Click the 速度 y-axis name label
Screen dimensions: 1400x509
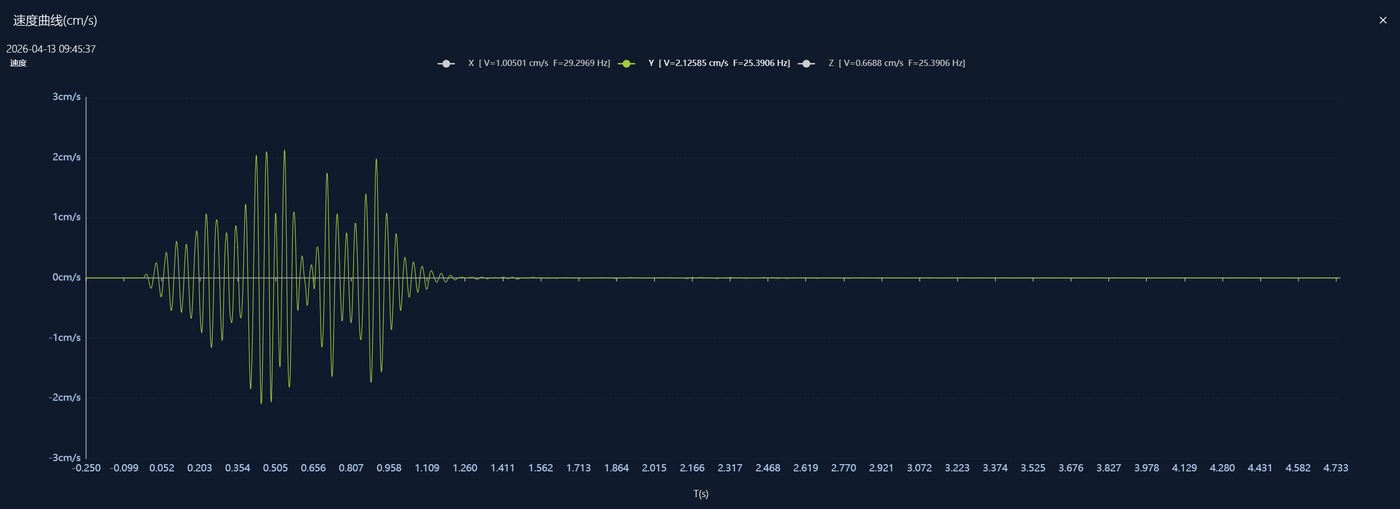click(x=18, y=63)
